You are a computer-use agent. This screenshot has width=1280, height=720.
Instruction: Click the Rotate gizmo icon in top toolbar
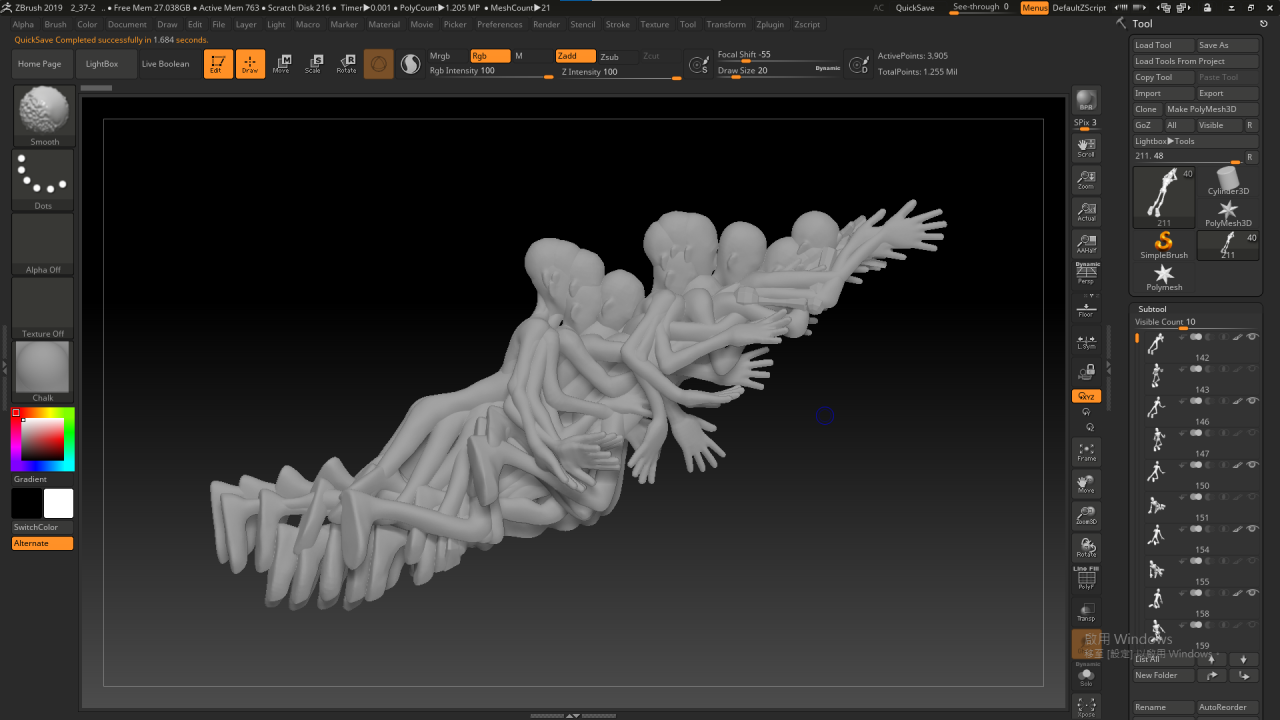click(346, 64)
